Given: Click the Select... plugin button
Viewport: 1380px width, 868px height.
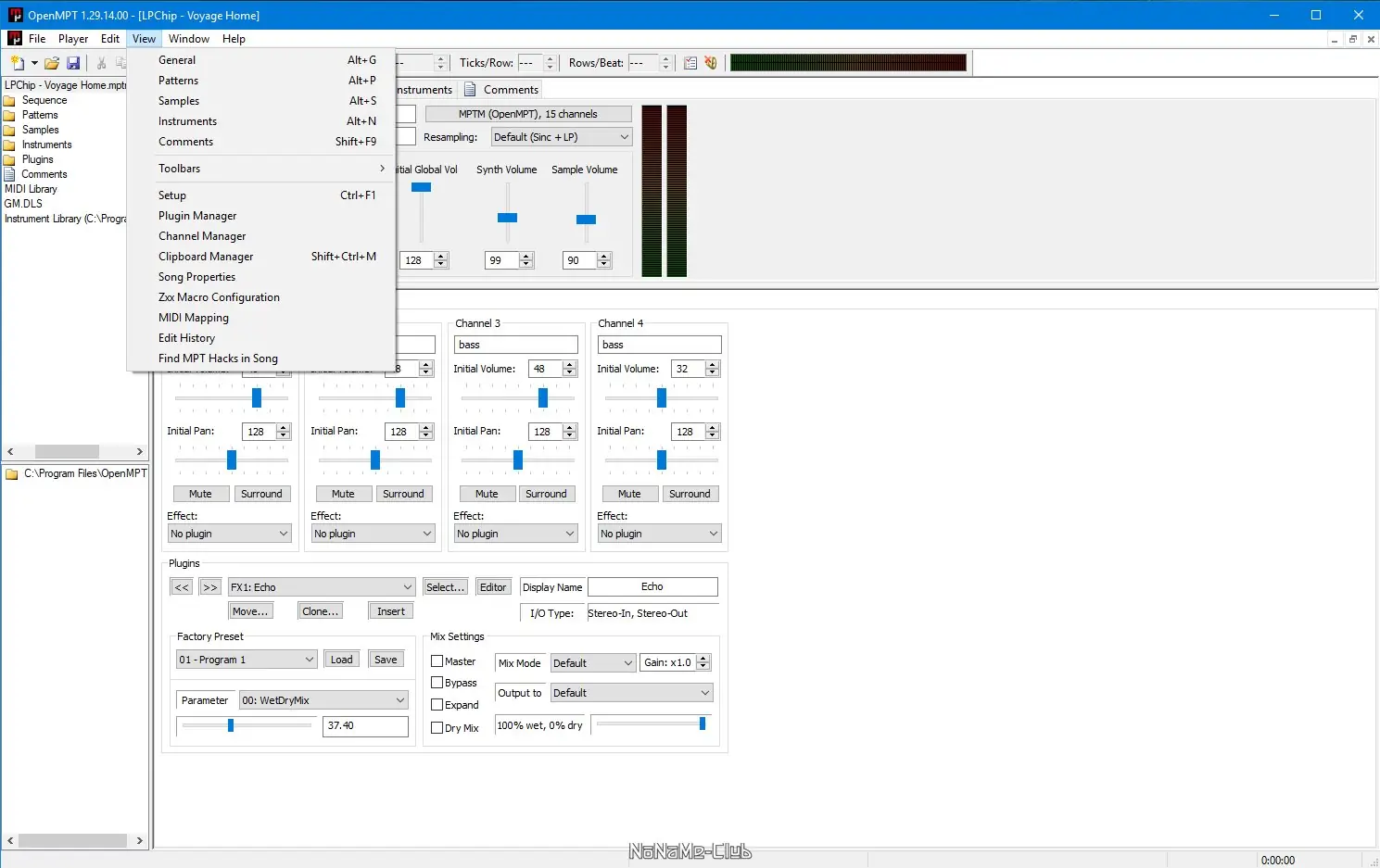Looking at the screenshot, I should [x=445, y=587].
